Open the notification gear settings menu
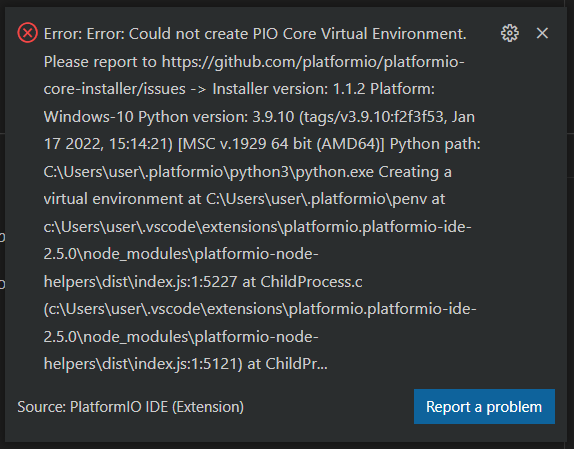Image resolution: width=574 pixels, height=449 pixels. pyautogui.click(x=510, y=33)
